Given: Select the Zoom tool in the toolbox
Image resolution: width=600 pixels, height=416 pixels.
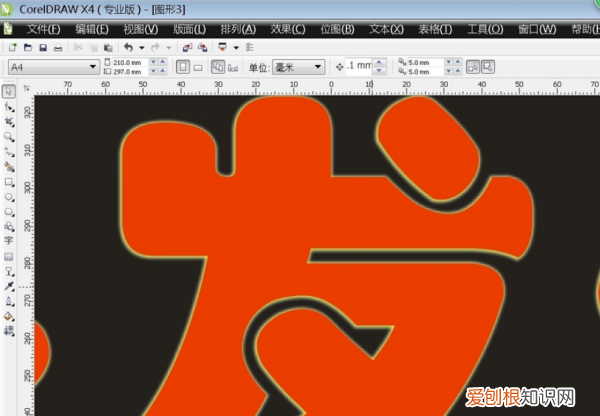Looking at the screenshot, I should coord(9,135).
